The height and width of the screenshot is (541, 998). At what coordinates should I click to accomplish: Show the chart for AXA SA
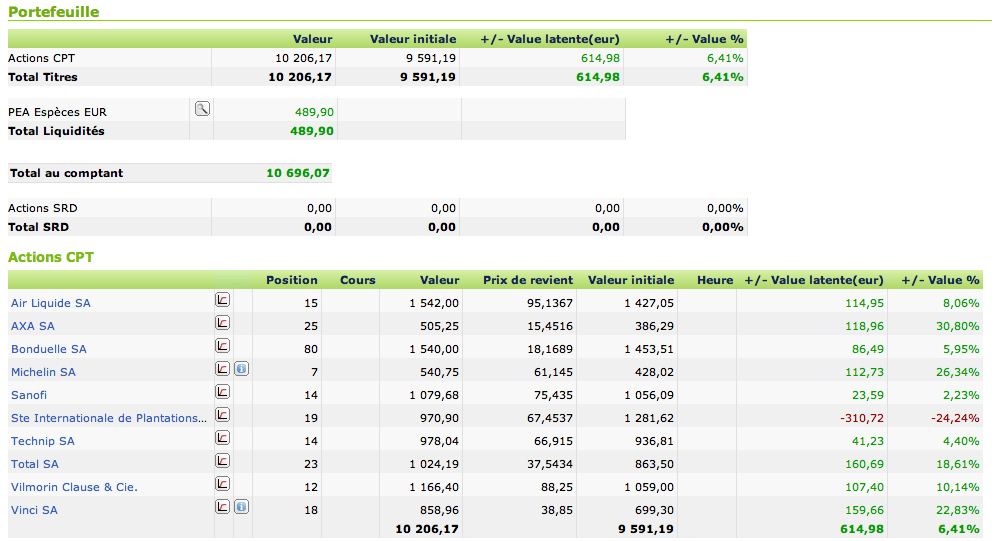click(222, 322)
